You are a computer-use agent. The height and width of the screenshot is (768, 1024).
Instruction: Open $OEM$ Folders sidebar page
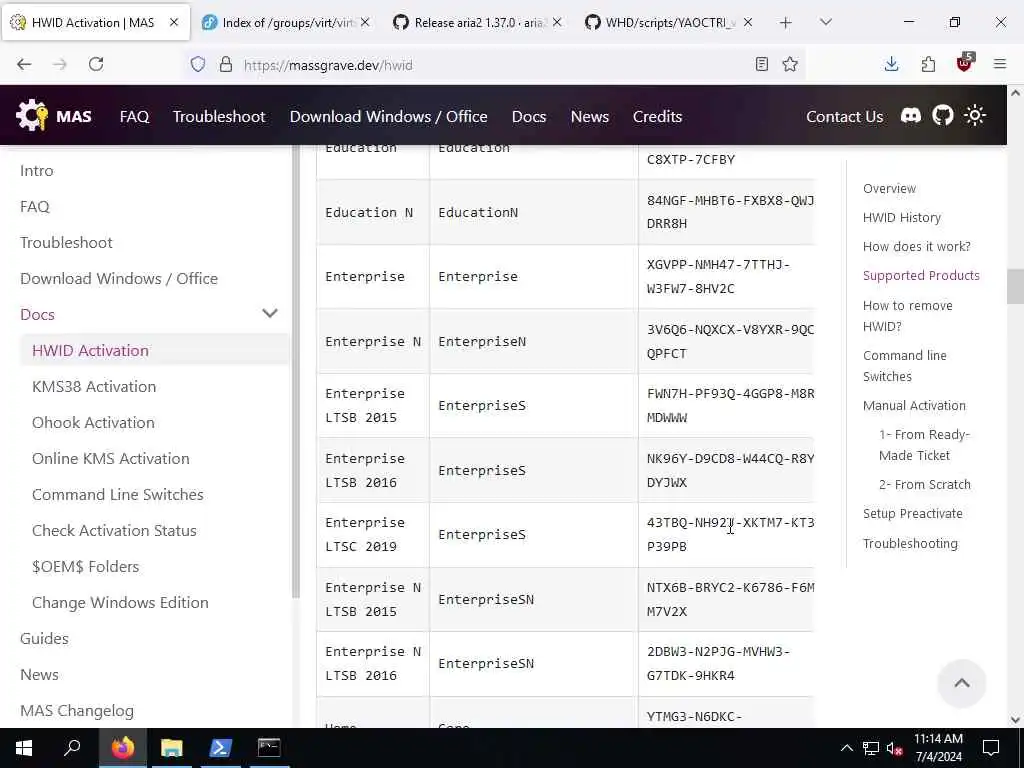86,566
